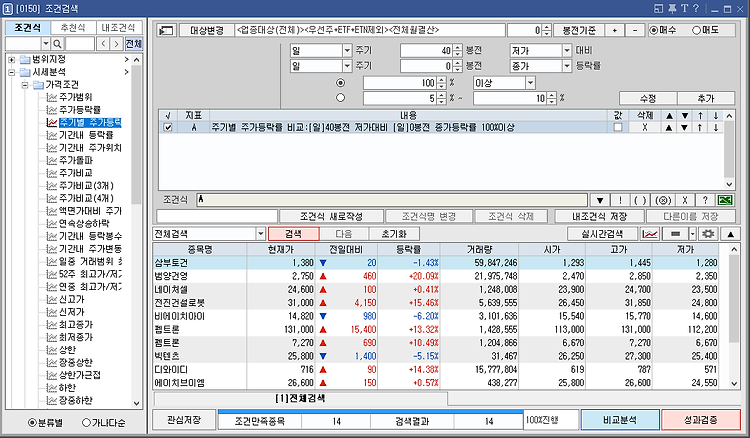Image resolution: width=750 pixels, height=438 pixels.
Task: Open the chart view icon beside 실시간검색
Action: [x=650, y=234]
